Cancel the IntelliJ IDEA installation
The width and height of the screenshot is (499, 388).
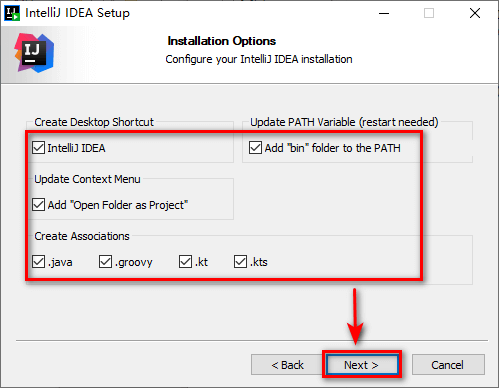click(x=448, y=365)
